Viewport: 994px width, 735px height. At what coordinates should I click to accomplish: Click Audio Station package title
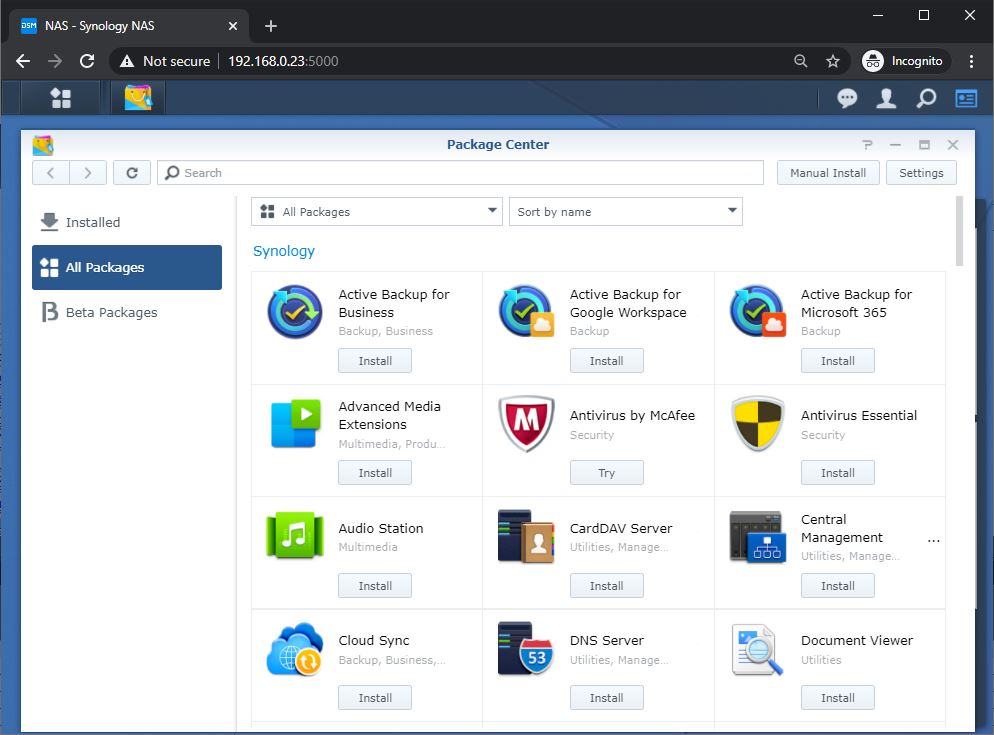[x=380, y=528]
